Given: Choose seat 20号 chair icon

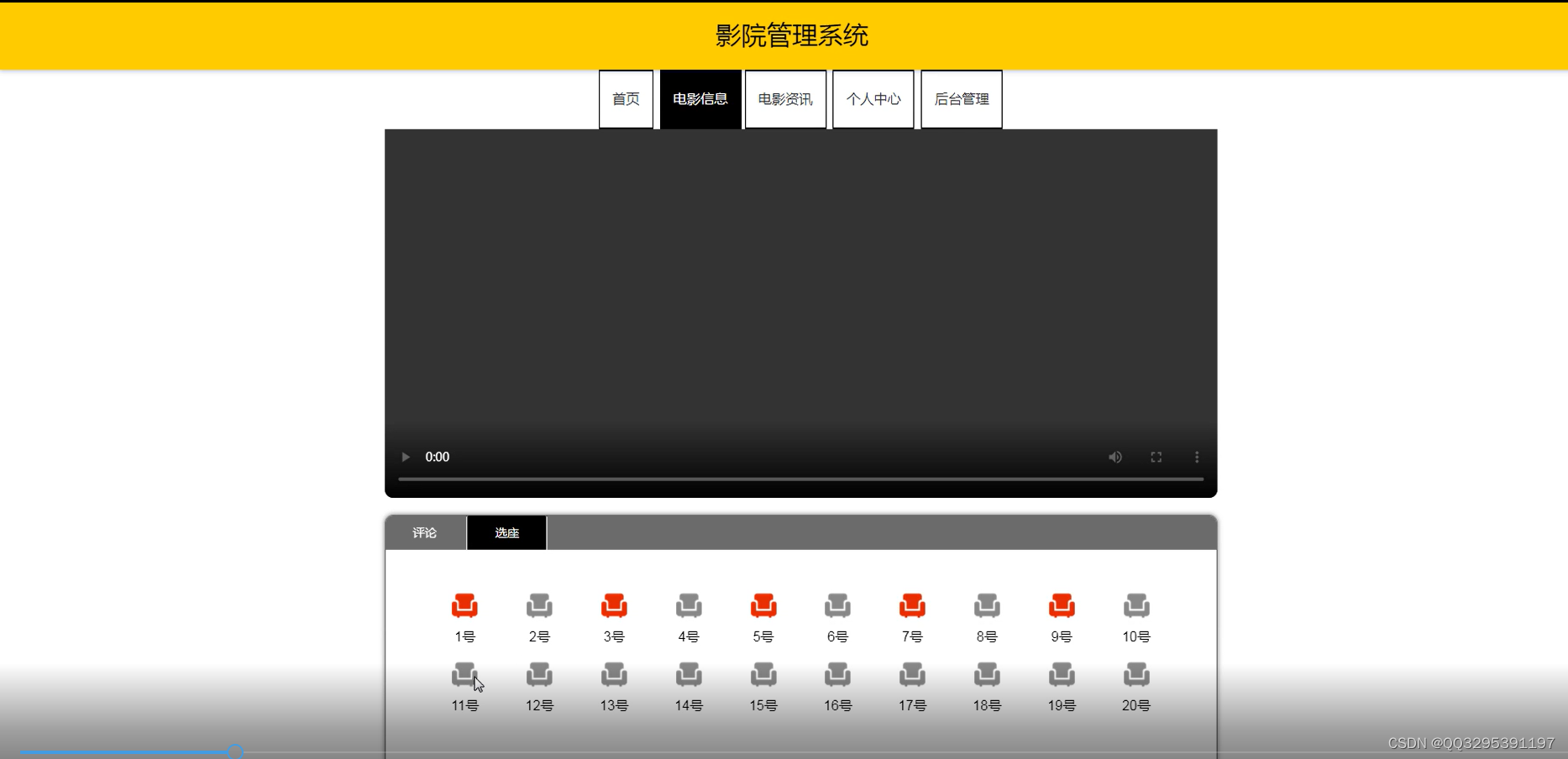Looking at the screenshot, I should [1136, 674].
